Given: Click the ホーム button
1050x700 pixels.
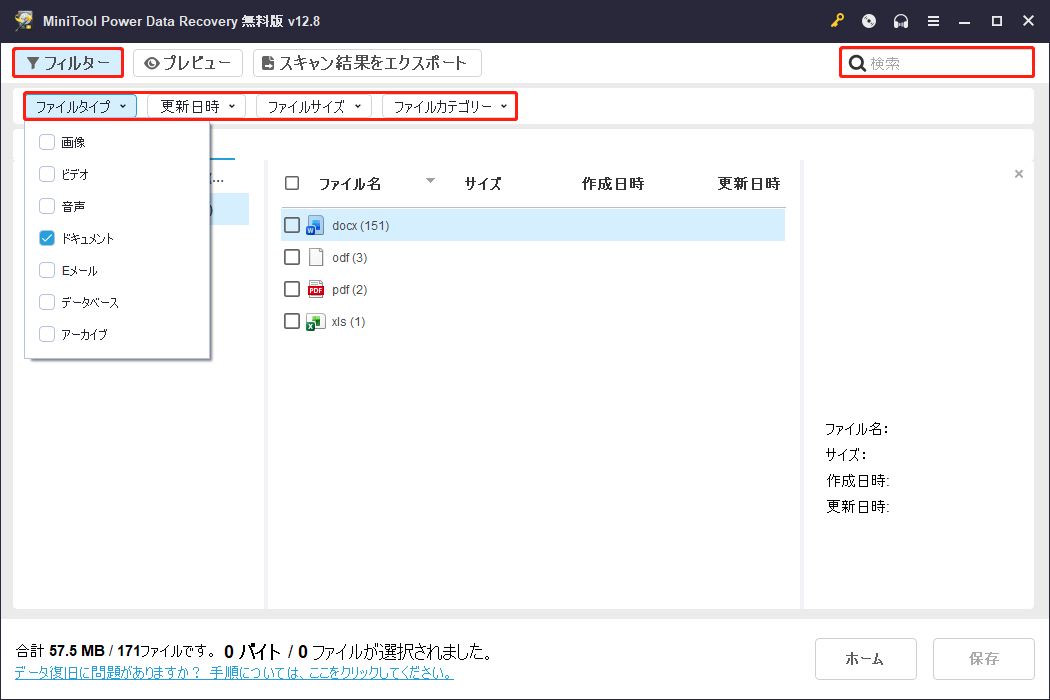Looking at the screenshot, I should pyautogui.click(x=865, y=658).
